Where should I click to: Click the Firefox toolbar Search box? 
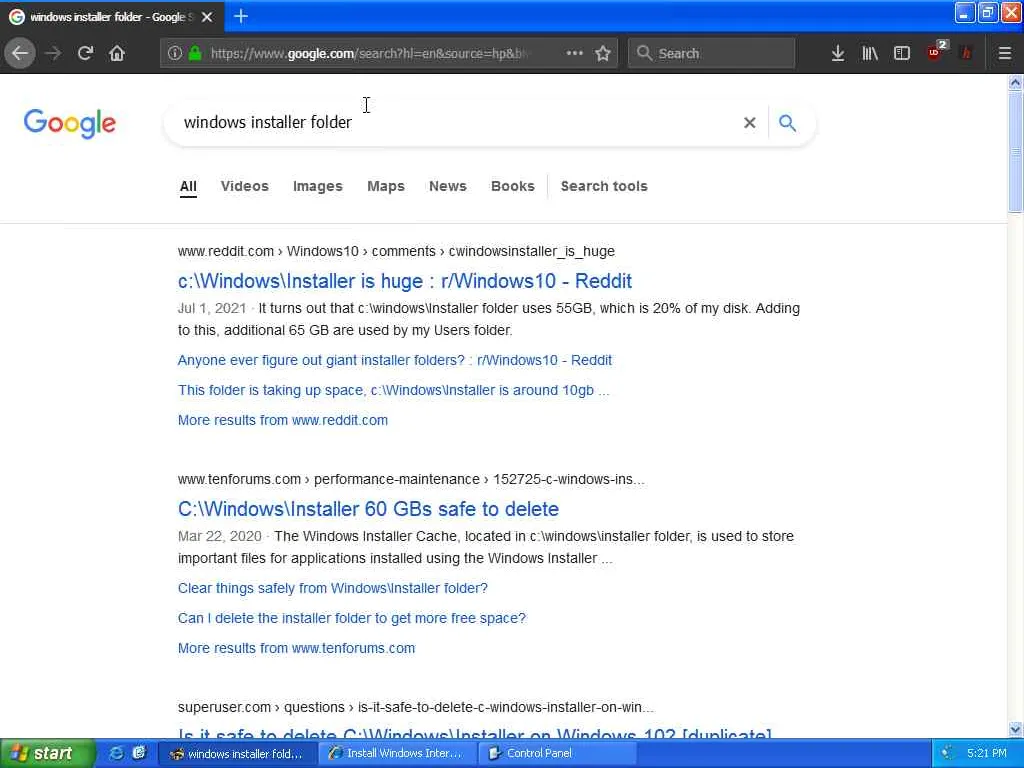(712, 53)
